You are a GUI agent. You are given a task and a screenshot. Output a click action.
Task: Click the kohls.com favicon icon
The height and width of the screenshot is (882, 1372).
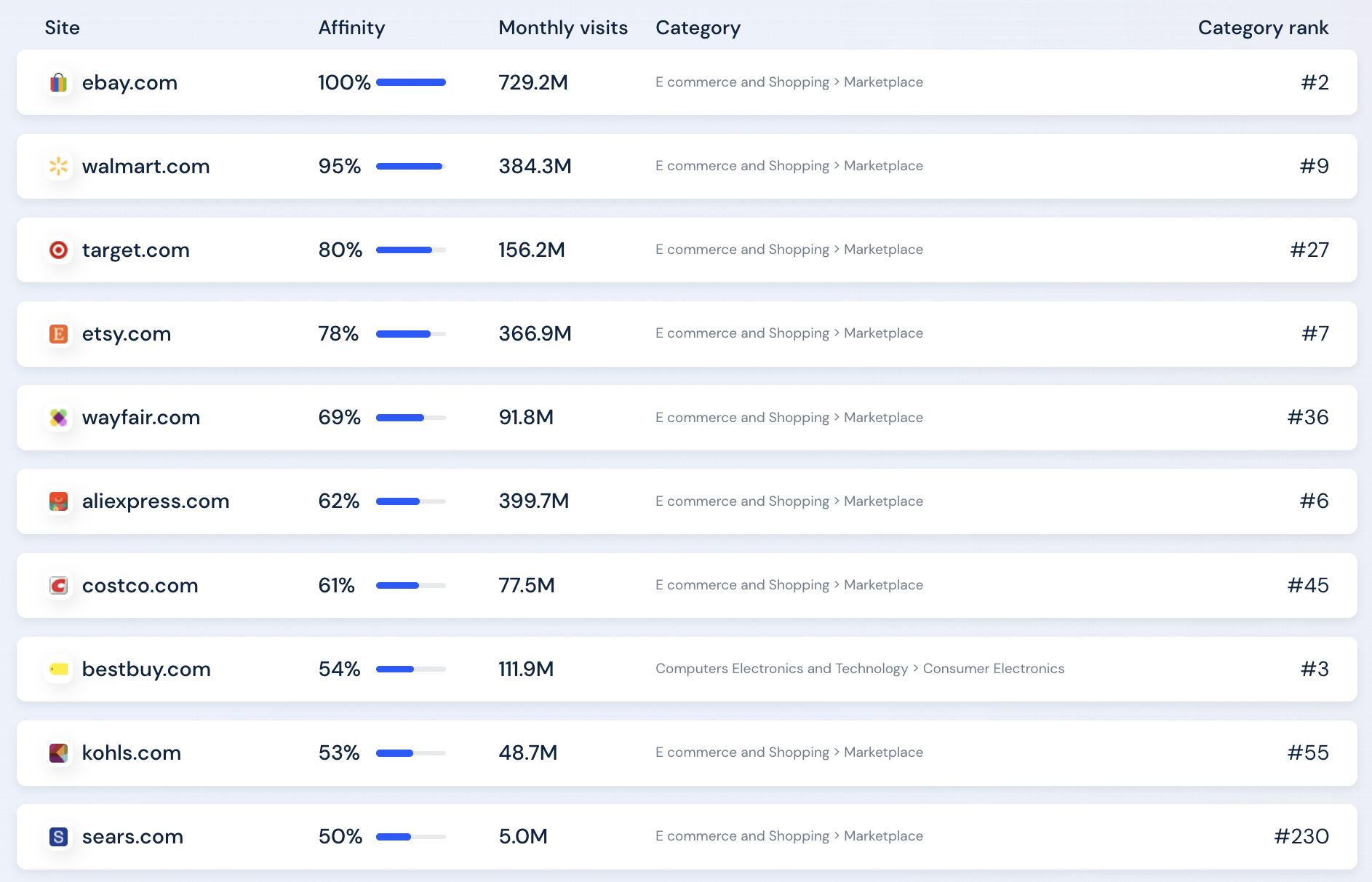[x=58, y=753]
